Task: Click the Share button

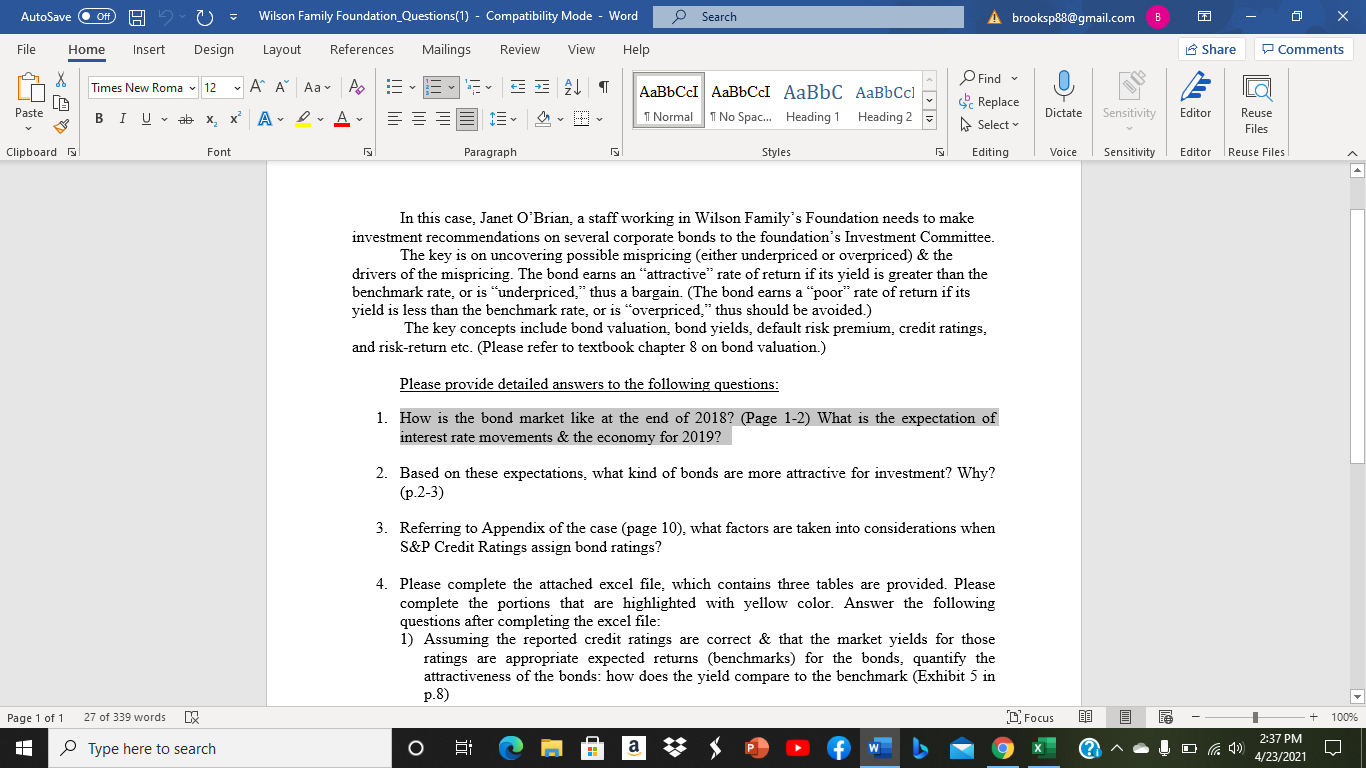Action: 1212,49
